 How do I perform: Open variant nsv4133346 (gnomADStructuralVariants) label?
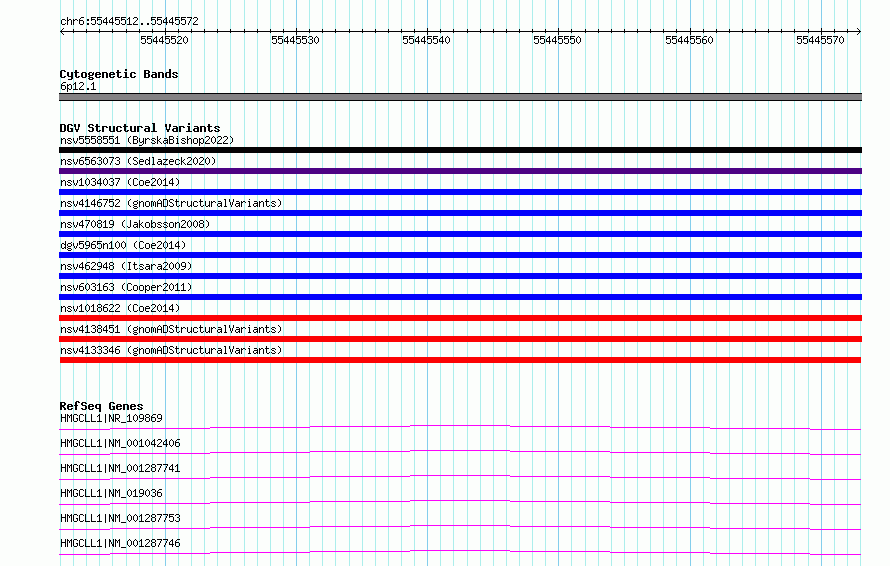[x=171, y=350]
